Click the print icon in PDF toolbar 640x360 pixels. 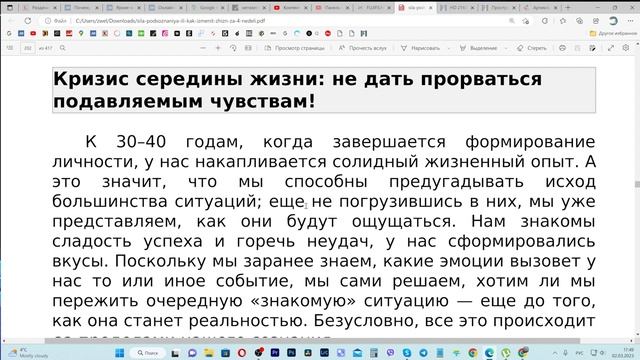pos(562,48)
